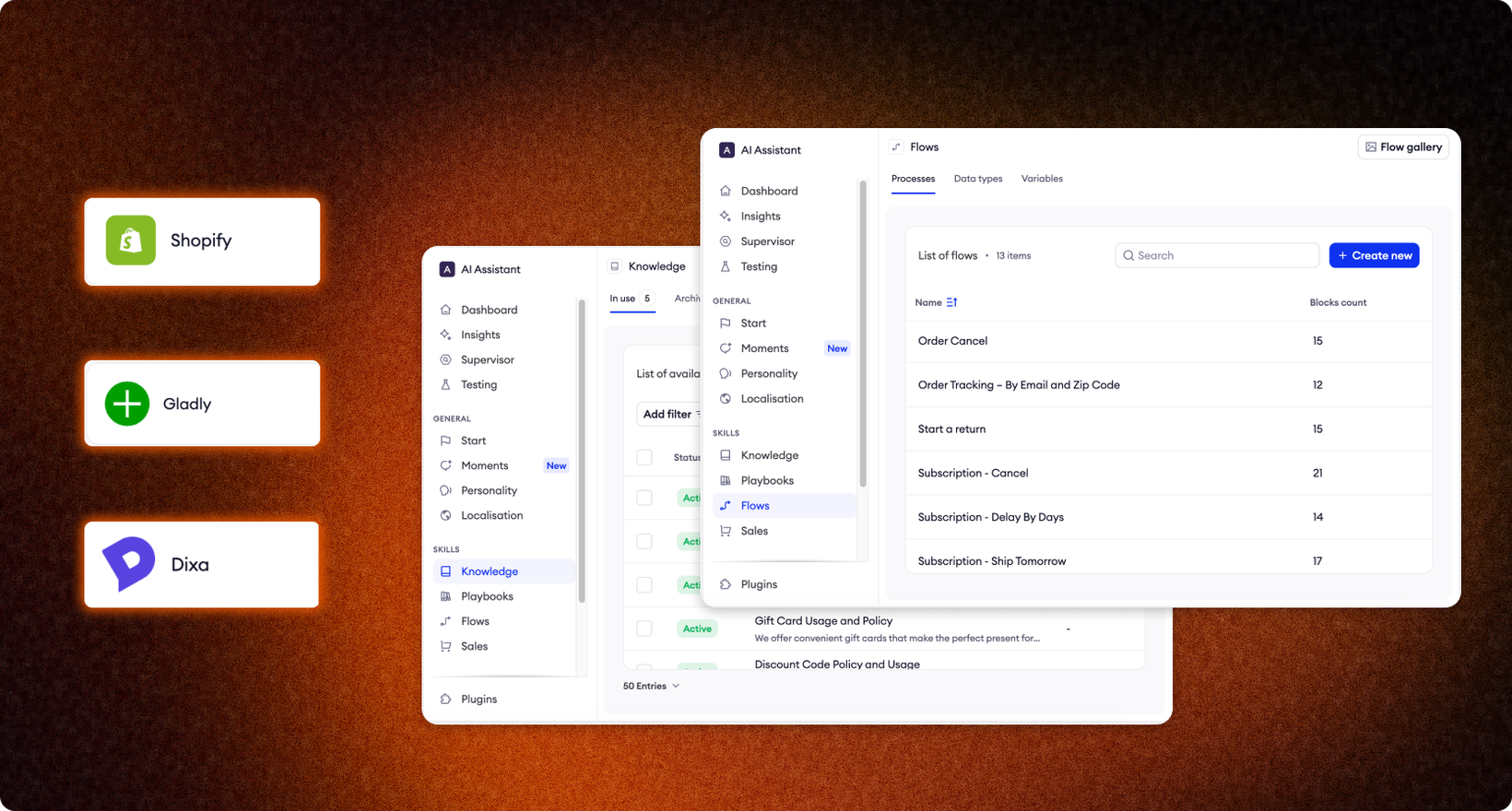Click the purple Dixa logo
The image size is (1512, 811).
(x=128, y=563)
